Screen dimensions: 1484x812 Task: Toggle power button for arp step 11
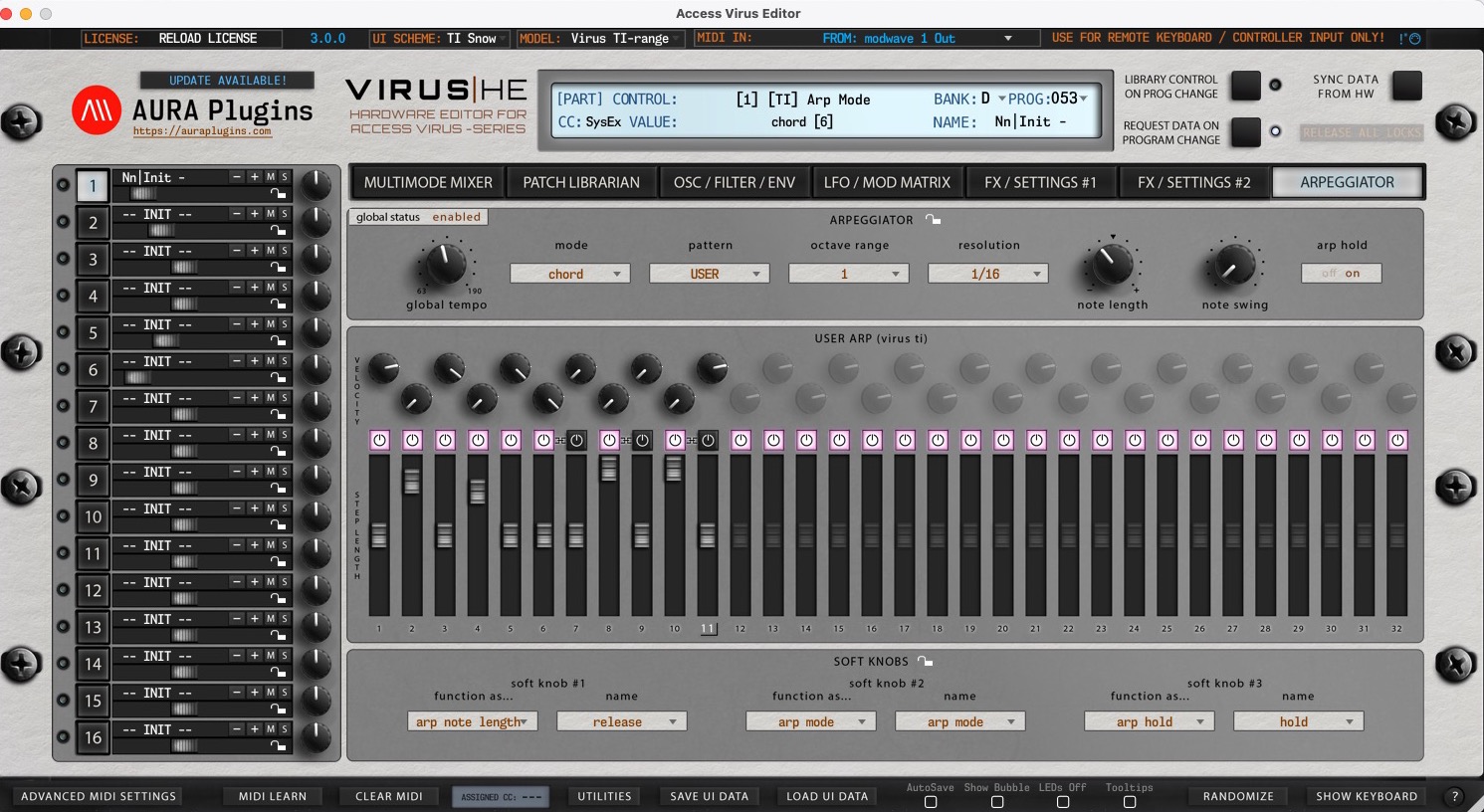[x=708, y=440]
